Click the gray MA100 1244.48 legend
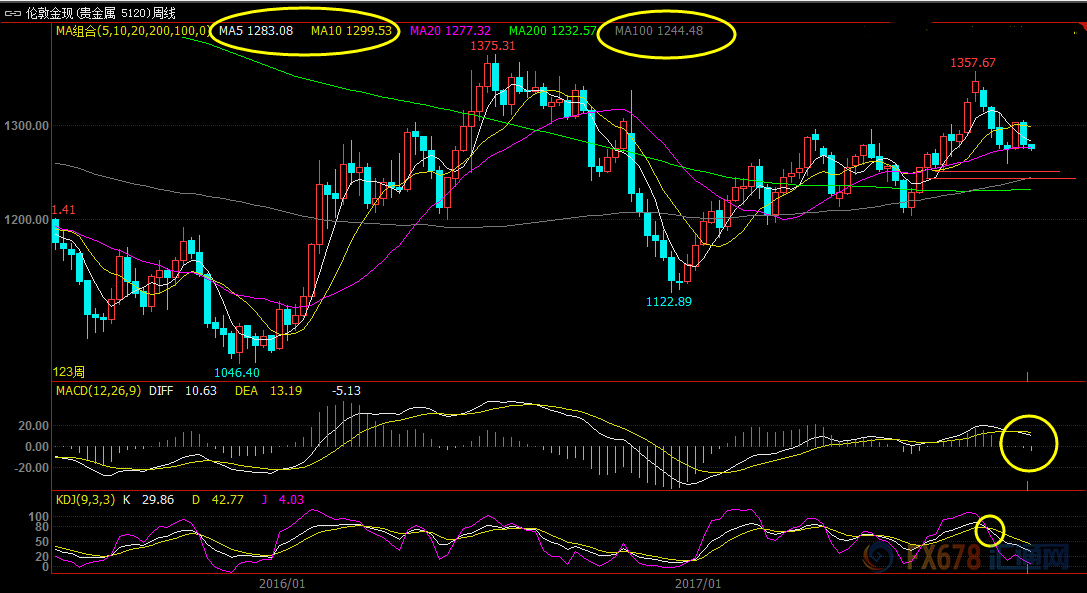 pyautogui.click(x=659, y=31)
